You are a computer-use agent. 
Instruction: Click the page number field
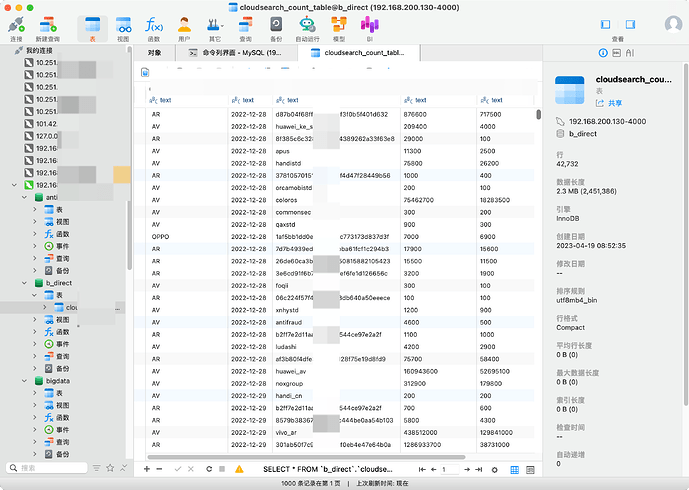pyautogui.click(x=450, y=470)
